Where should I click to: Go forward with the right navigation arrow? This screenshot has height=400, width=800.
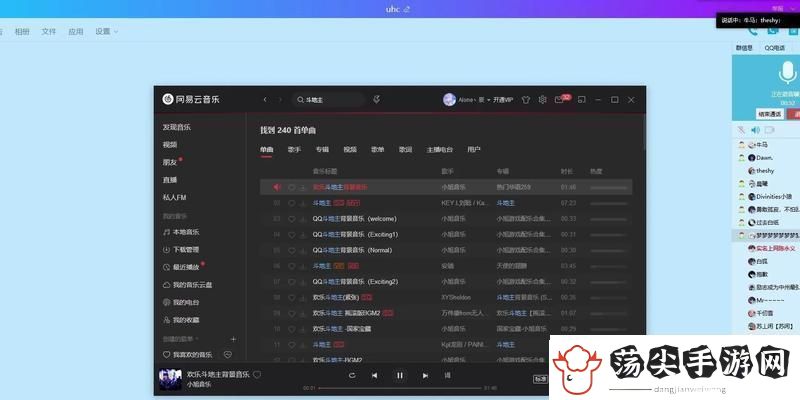[280, 99]
